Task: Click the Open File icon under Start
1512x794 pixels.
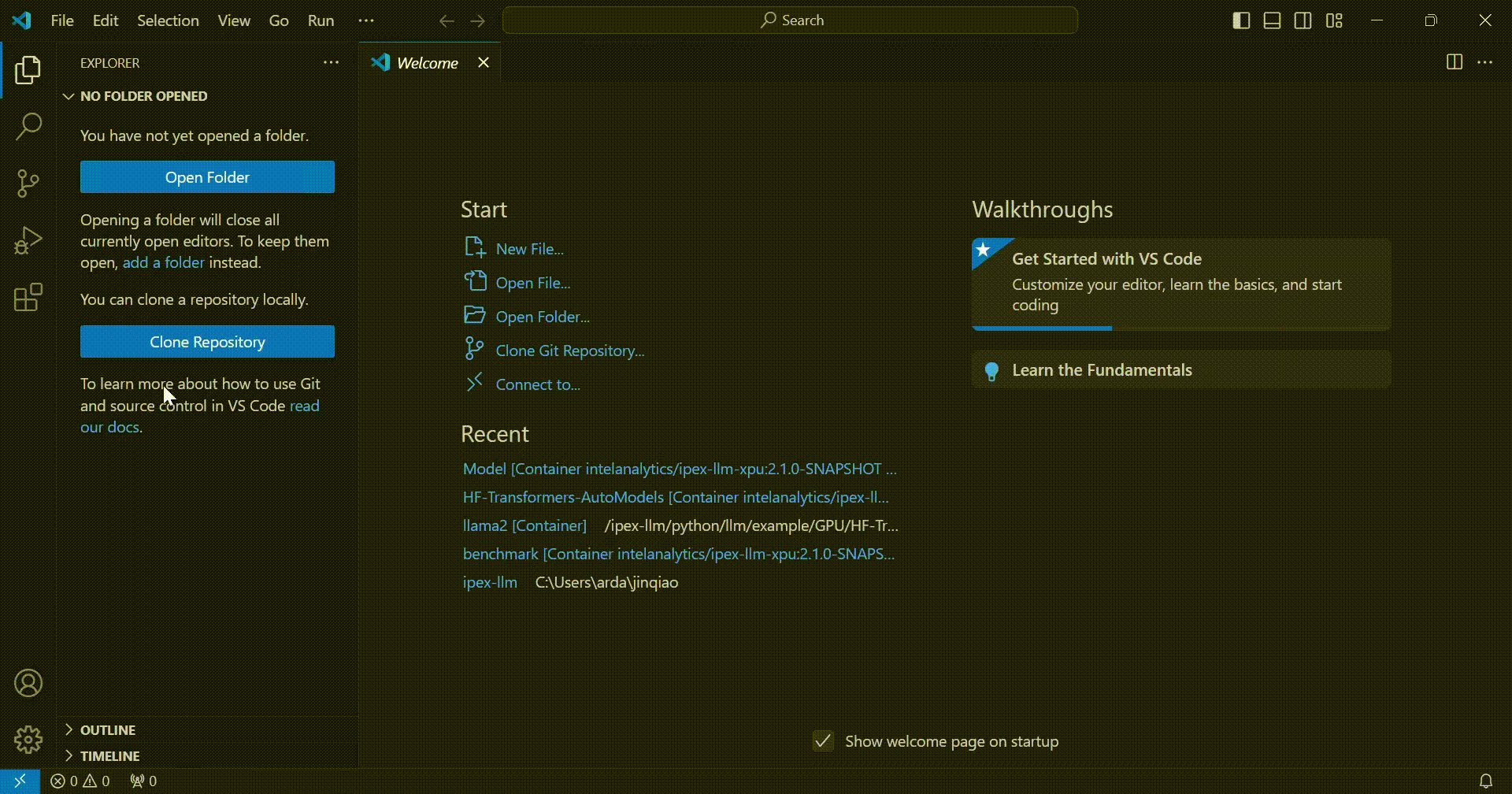Action: tap(475, 282)
